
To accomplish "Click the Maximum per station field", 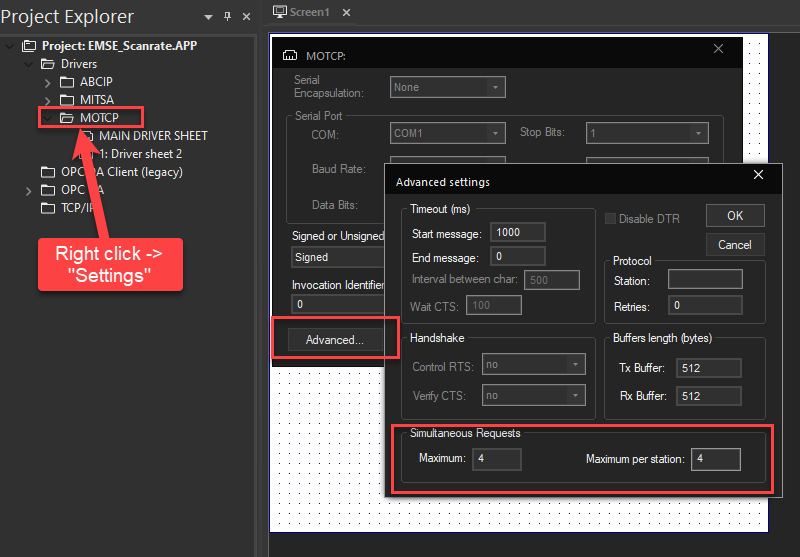I will point(716,459).
